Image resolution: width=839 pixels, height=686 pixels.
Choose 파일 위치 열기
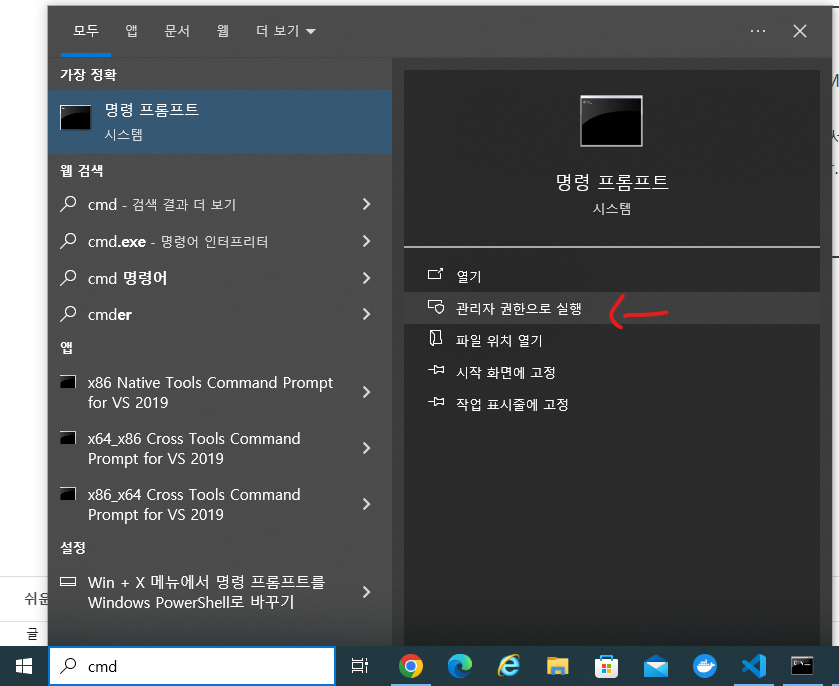tap(612, 340)
